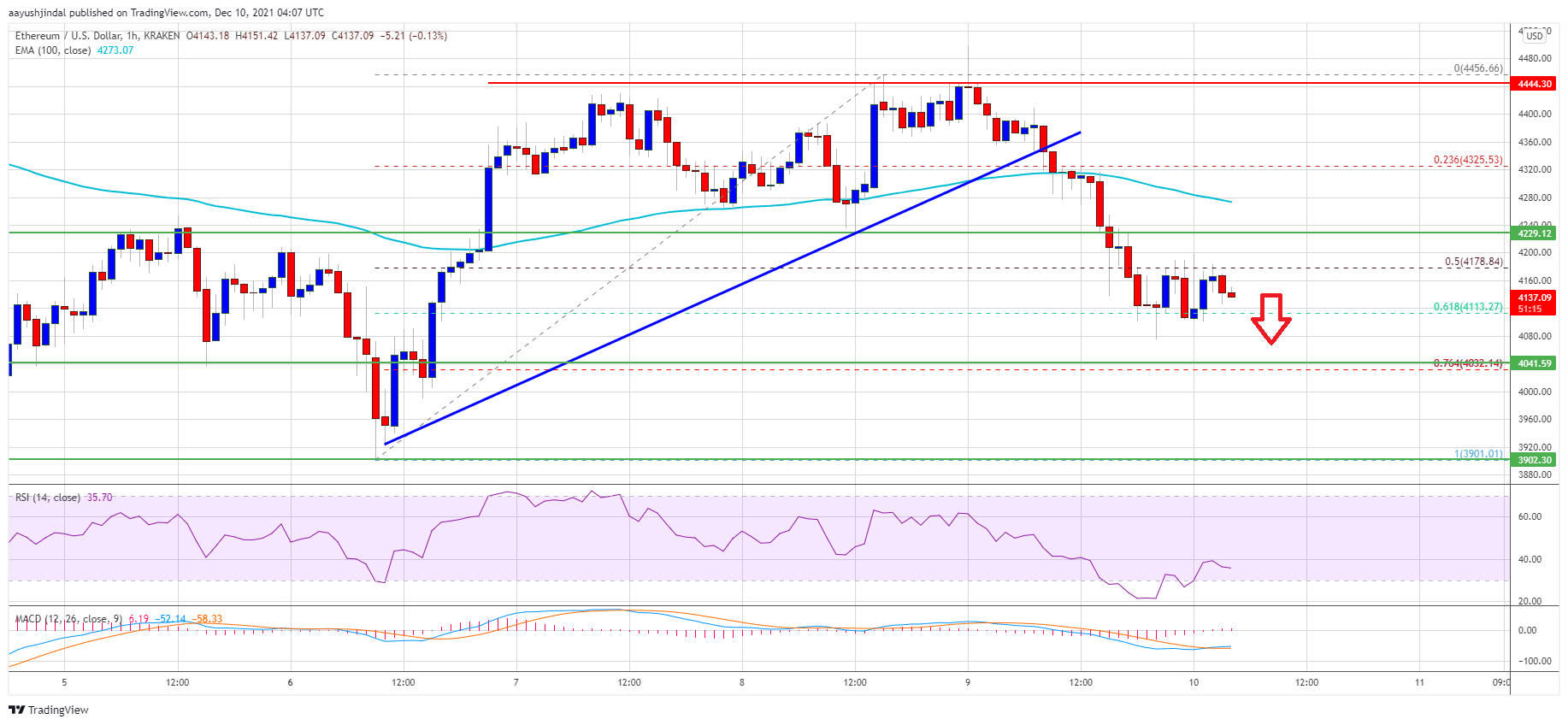Click the RSI axis value 40.00
Viewport: 1568px width, 725px height.
1530,559
